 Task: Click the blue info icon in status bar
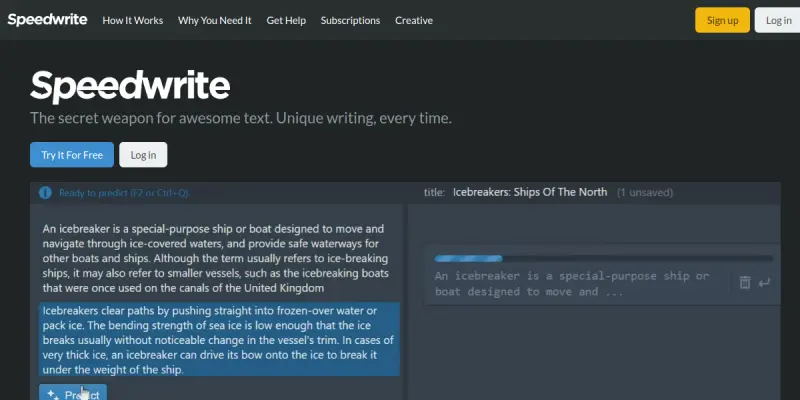pyautogui.click(x=45, y=193)
